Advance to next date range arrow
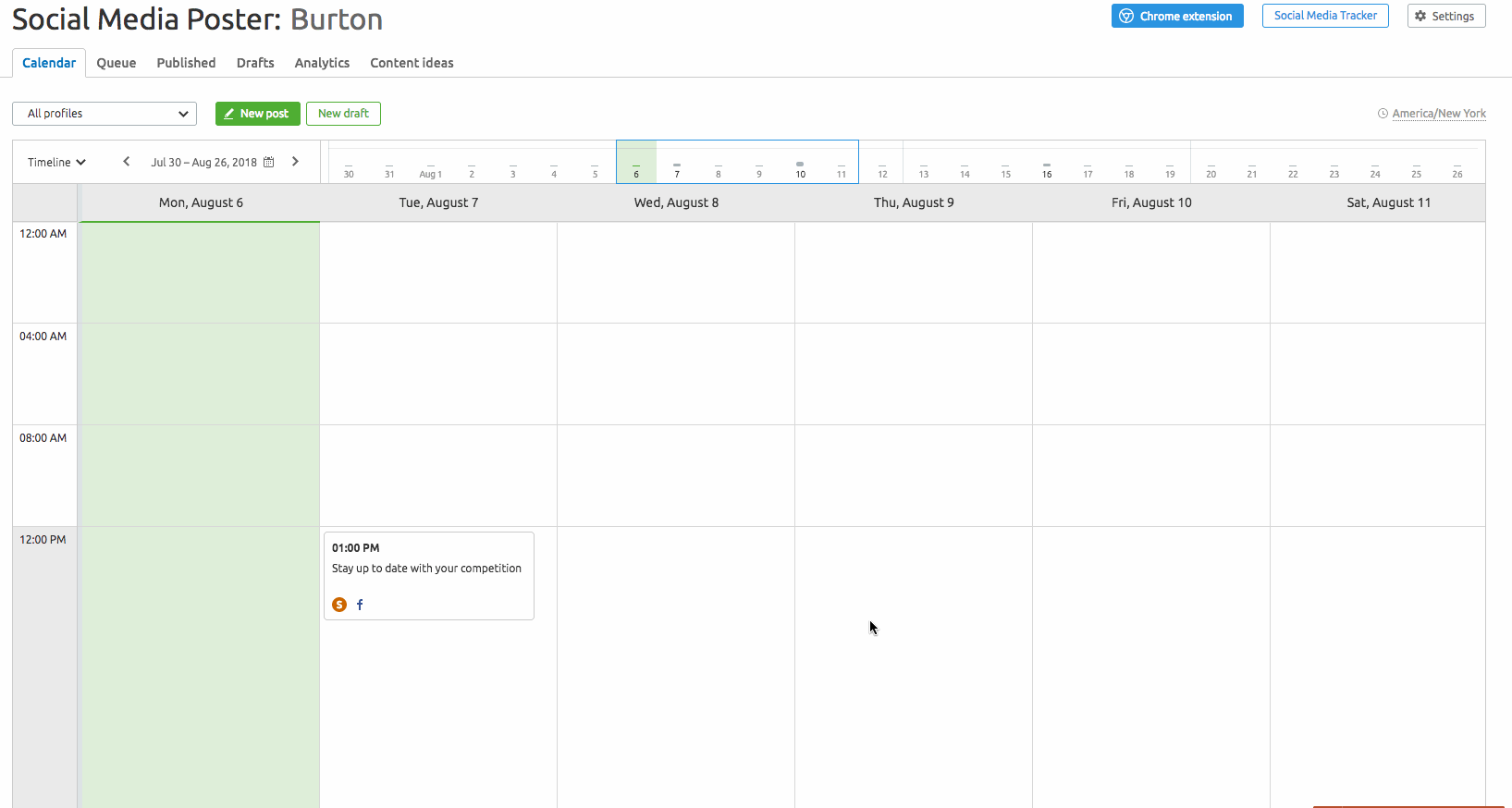 coord(295,162)
